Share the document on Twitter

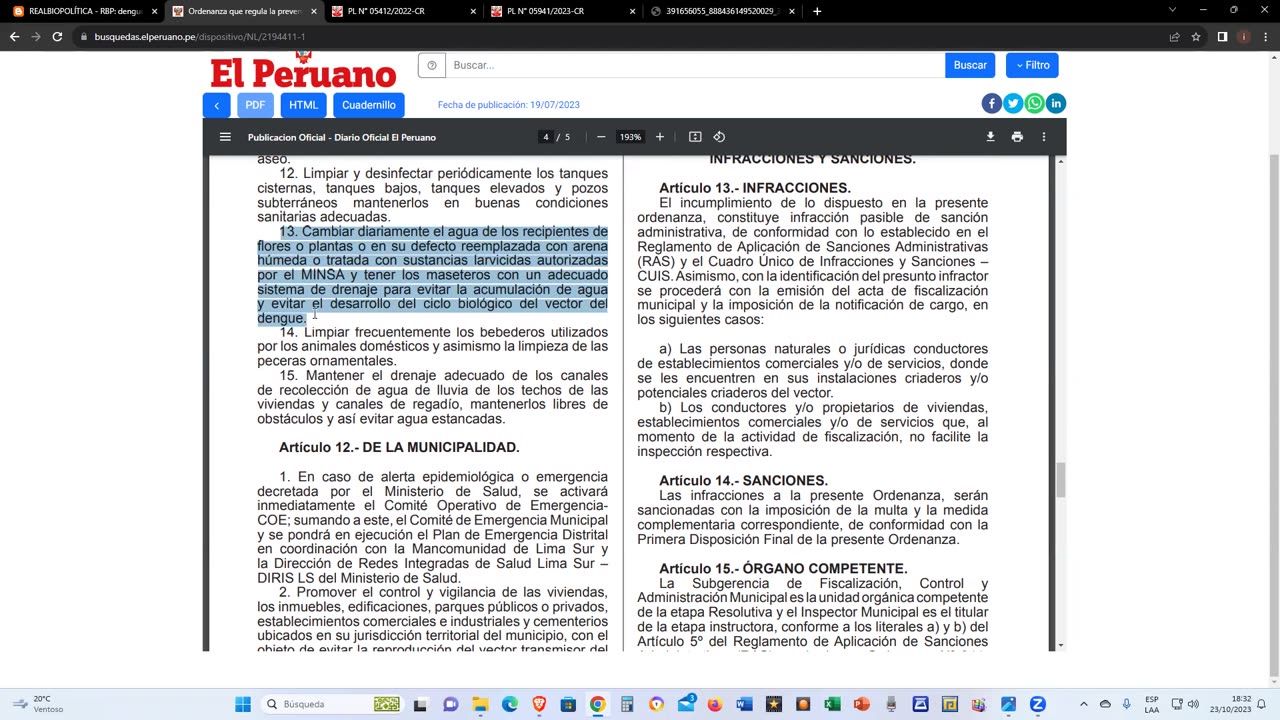click(1013, 104)
